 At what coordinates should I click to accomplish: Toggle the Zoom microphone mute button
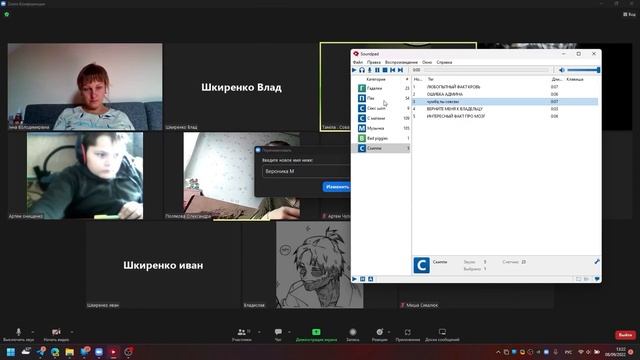18,334
